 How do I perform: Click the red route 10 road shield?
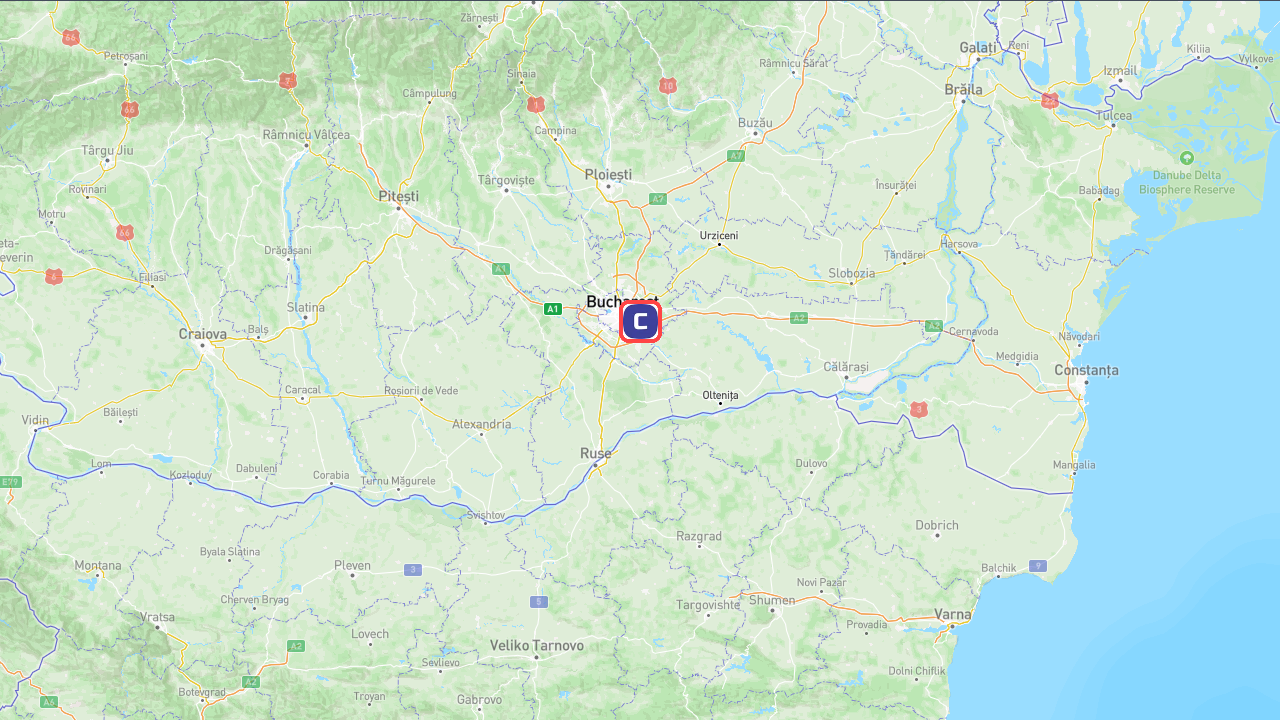click(667, 86)
